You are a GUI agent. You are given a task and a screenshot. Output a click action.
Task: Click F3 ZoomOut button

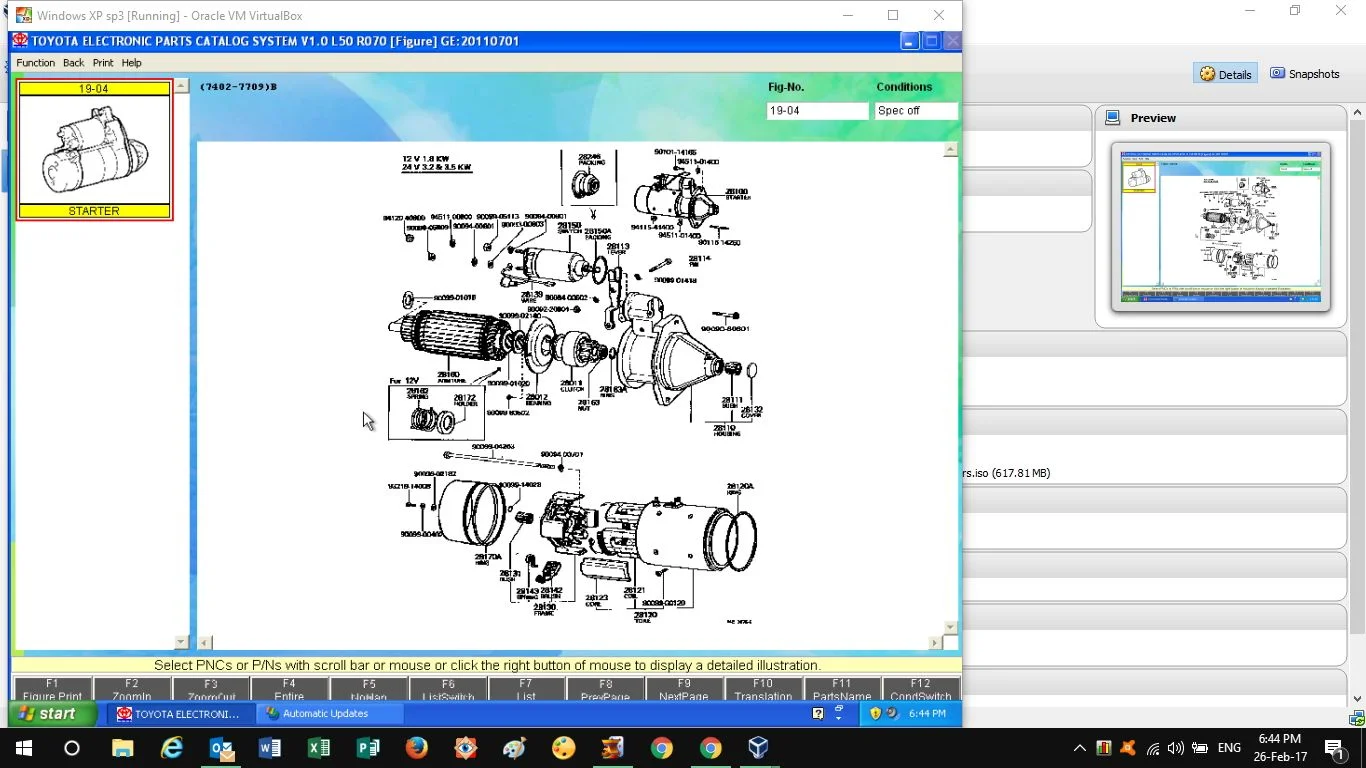tap(211, 690)
